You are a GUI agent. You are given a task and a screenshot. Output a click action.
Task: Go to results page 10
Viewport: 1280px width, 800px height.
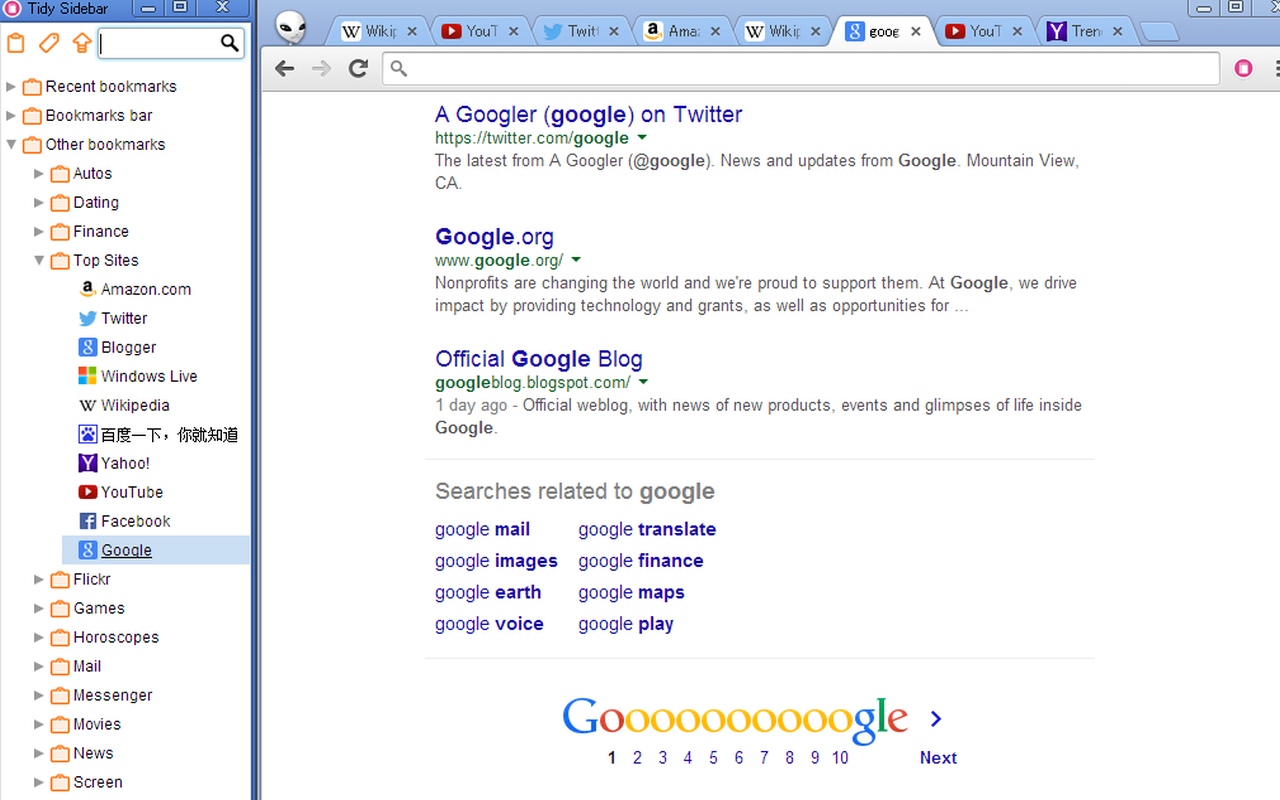pyautogui.click(x=840, y=757)
